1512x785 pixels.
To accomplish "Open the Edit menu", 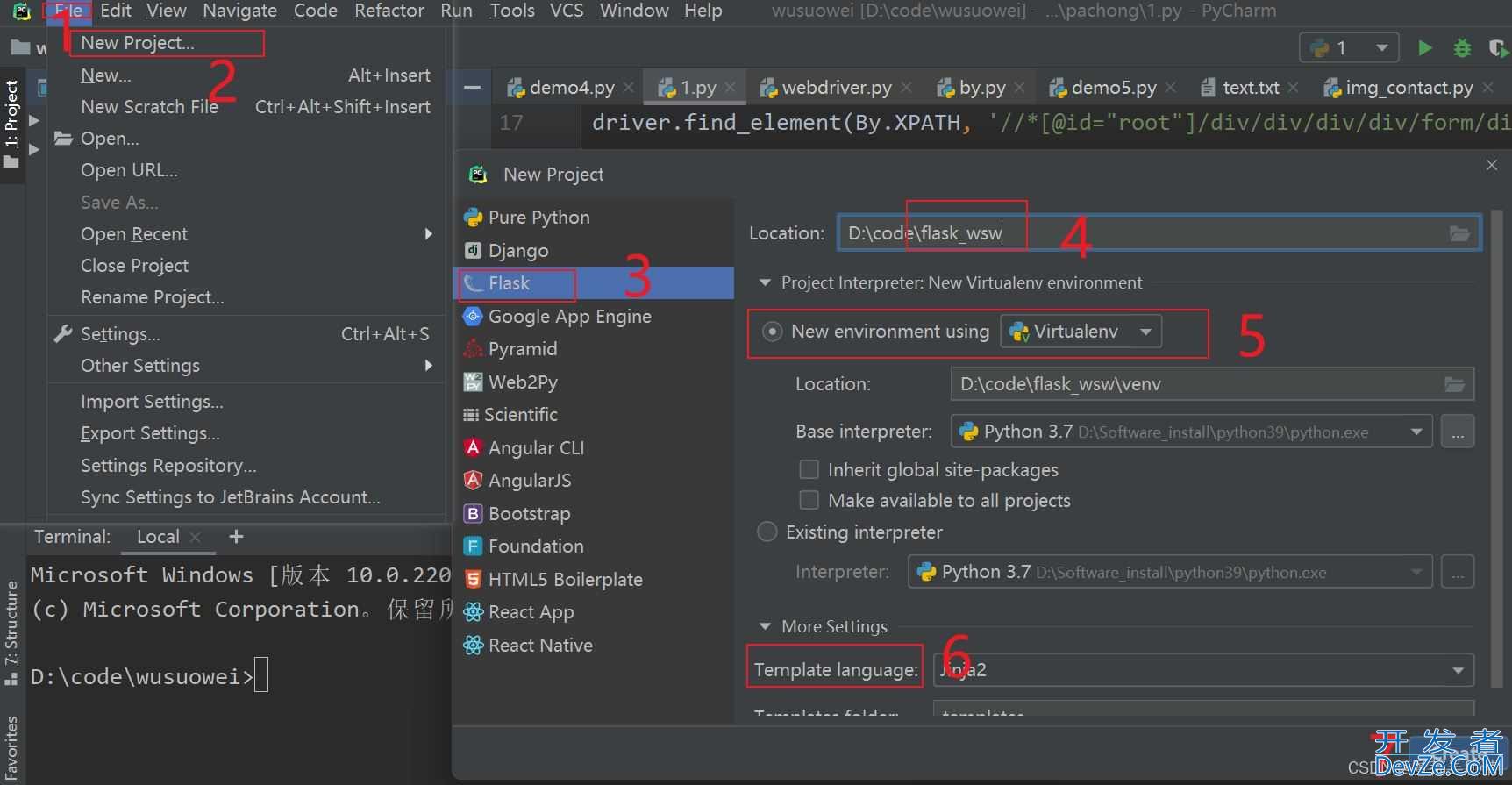I will point(116,11).
